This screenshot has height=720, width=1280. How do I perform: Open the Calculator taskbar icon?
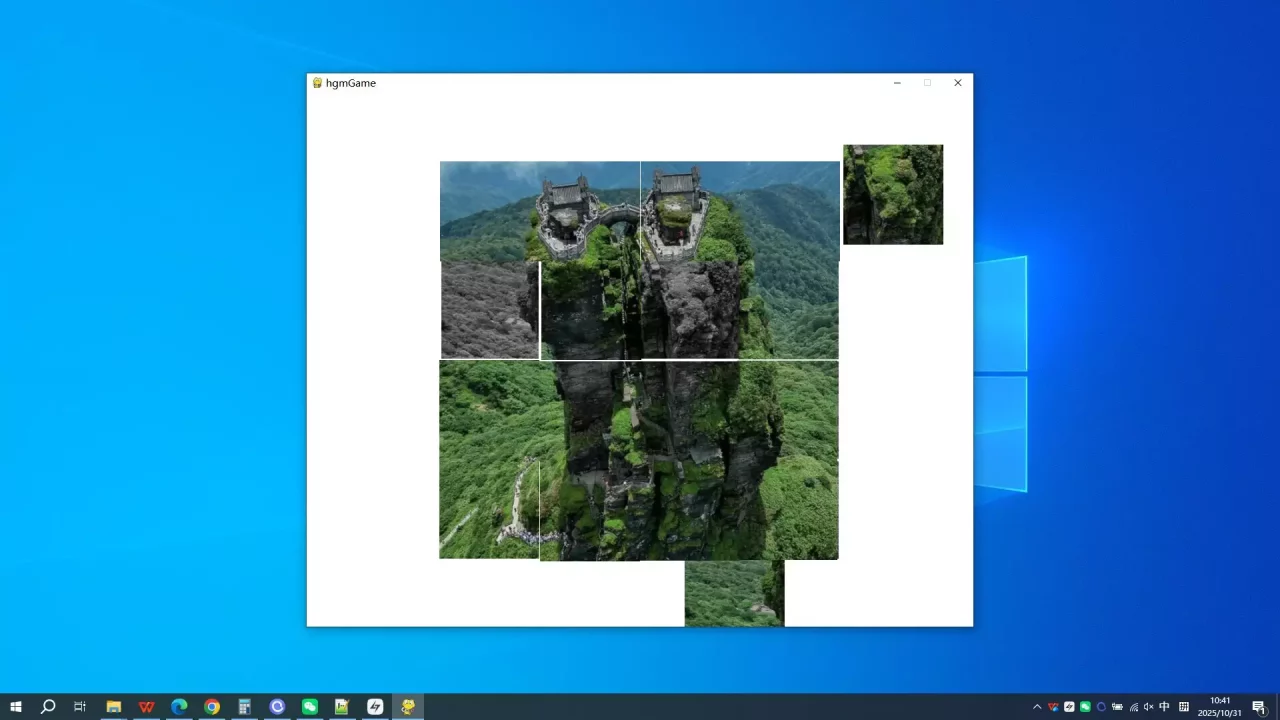tap(244, 707)
